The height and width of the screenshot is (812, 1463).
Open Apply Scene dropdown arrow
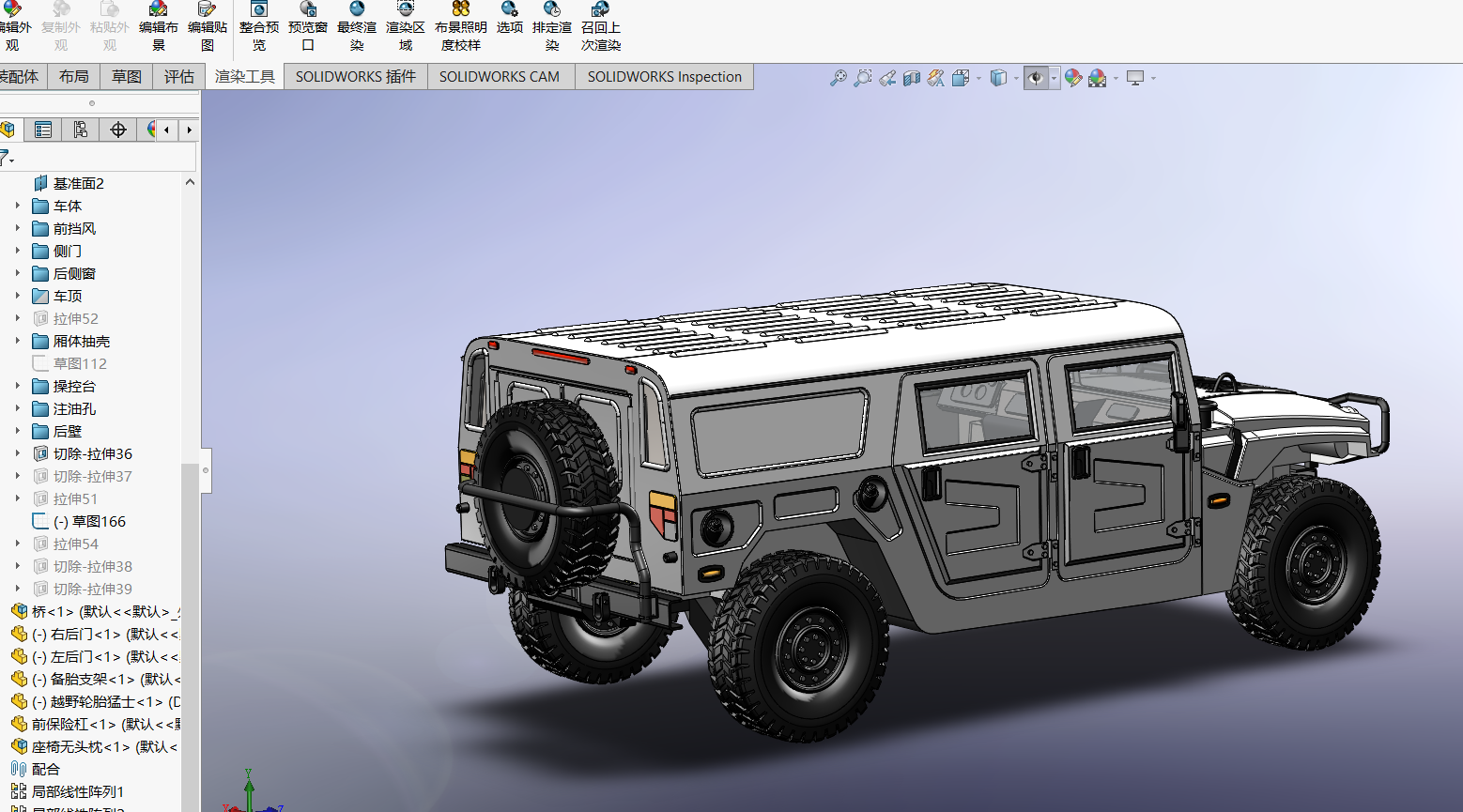coord(1116,78)
